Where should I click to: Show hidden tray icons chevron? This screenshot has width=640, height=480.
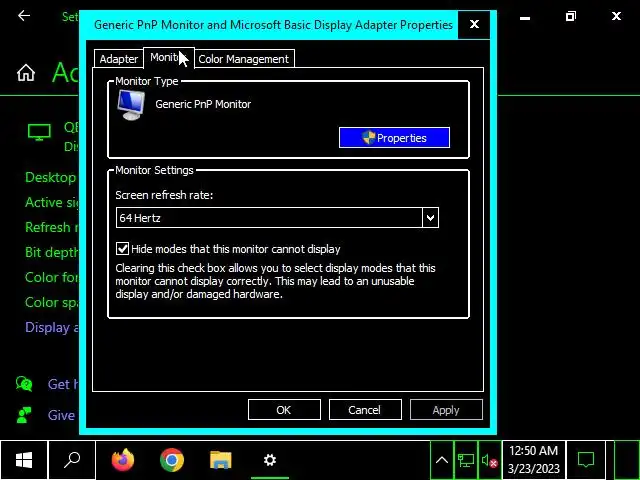click(442, 460)
